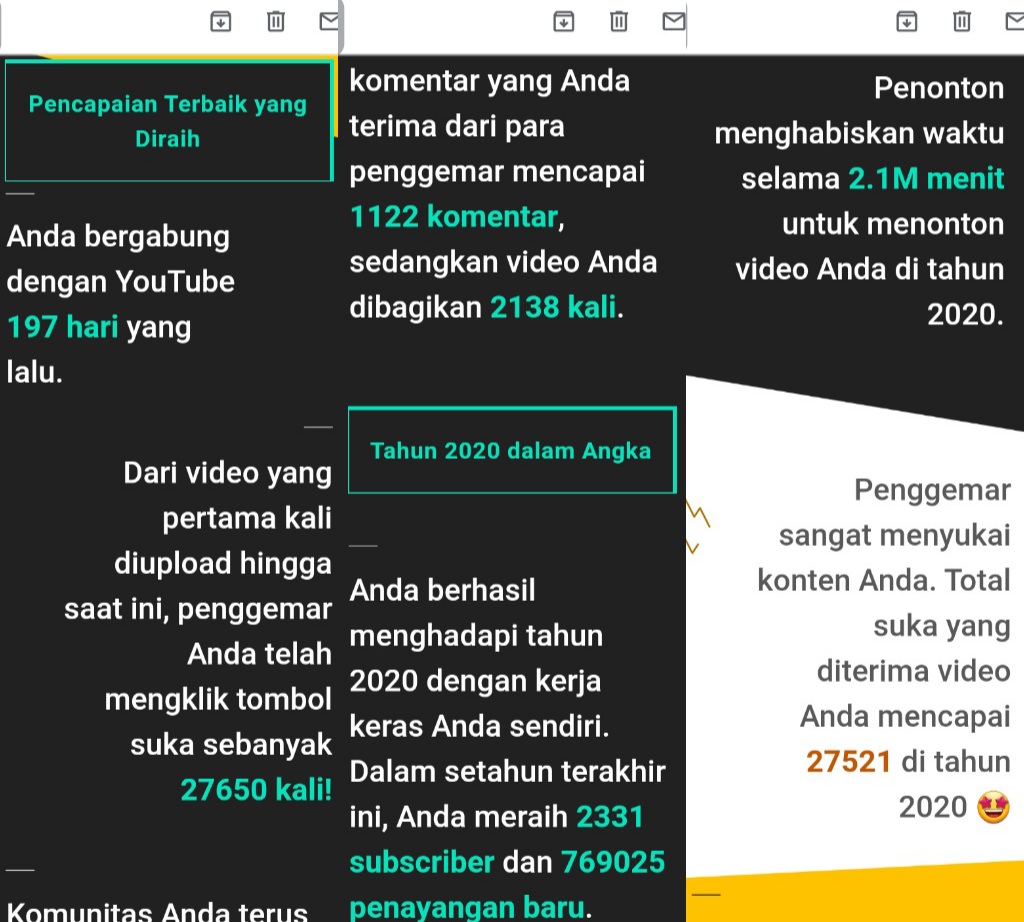The width and height of the screenshot is (1024, 922).
Task: Tap the envelope icon in the right screenshot
Action: 1014,22
